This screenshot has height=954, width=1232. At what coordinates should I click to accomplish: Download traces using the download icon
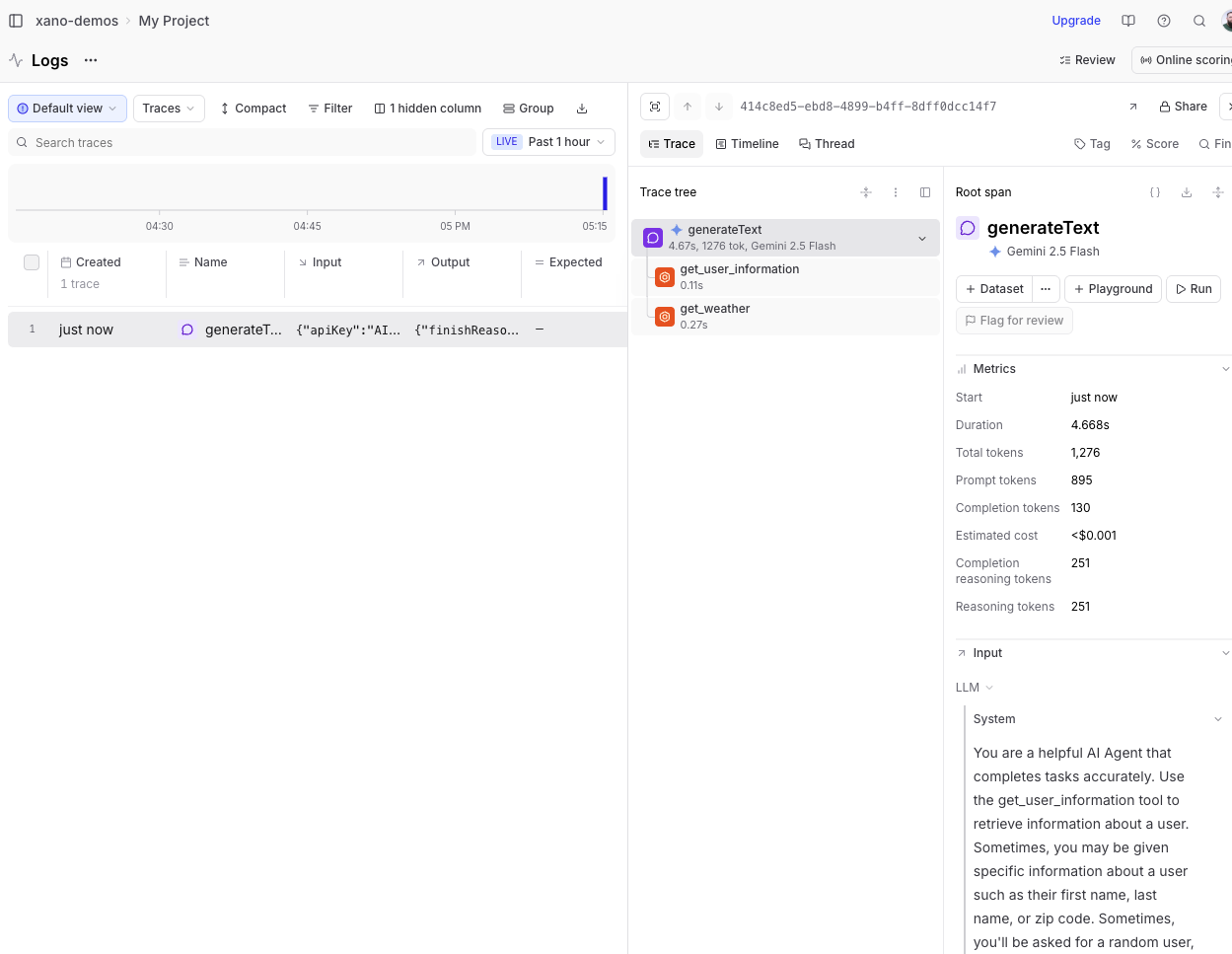[582, 109]
